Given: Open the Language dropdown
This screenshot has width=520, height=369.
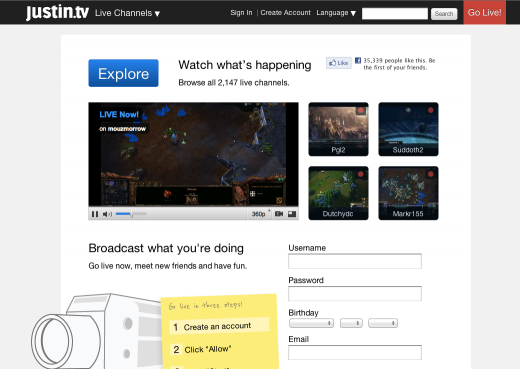Looking at the screenshot, I should click(336, 13).
